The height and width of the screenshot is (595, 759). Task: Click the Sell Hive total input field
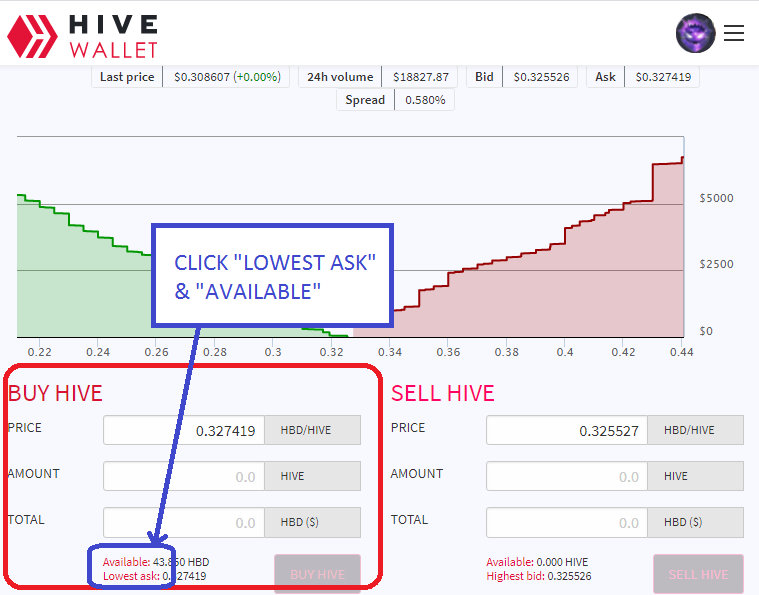click(567, 522)
